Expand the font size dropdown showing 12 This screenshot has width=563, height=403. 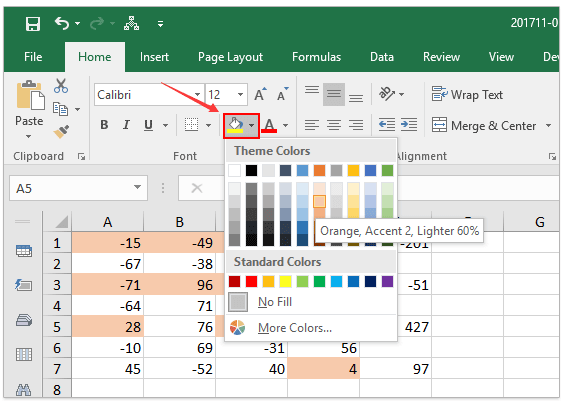240,94
